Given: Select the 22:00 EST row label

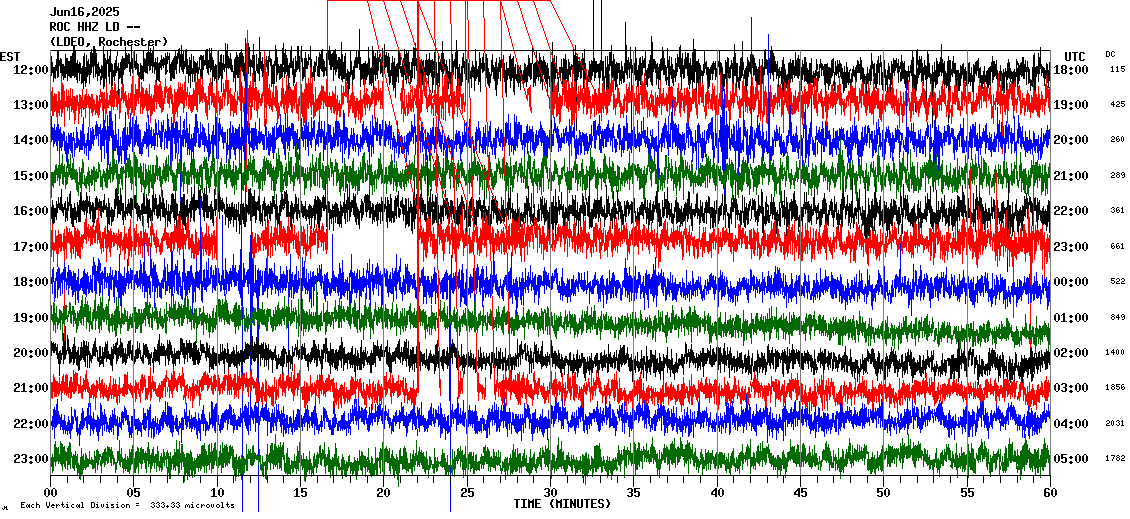Looking at the screenshot, I should (x=30, y=423).
